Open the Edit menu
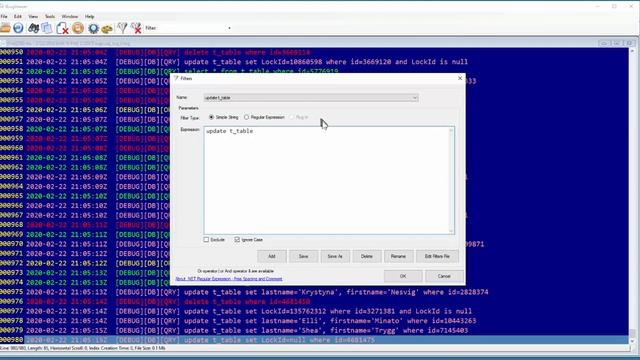640x360 pixels. pyautogui.click(x=18, y=16)
